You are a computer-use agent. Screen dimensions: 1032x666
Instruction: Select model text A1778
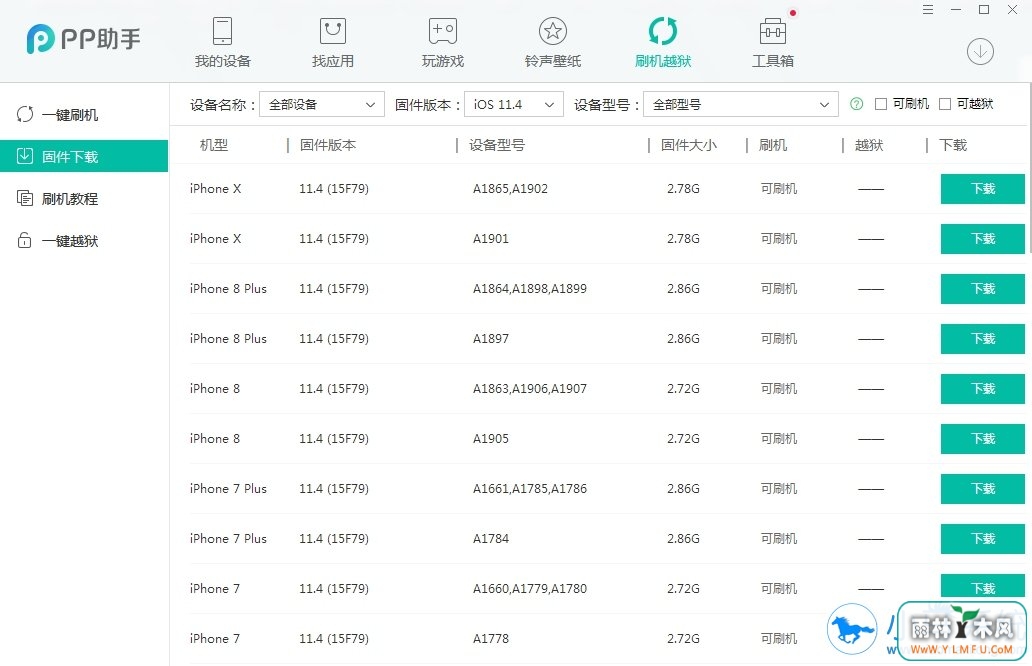click(491, 639)
